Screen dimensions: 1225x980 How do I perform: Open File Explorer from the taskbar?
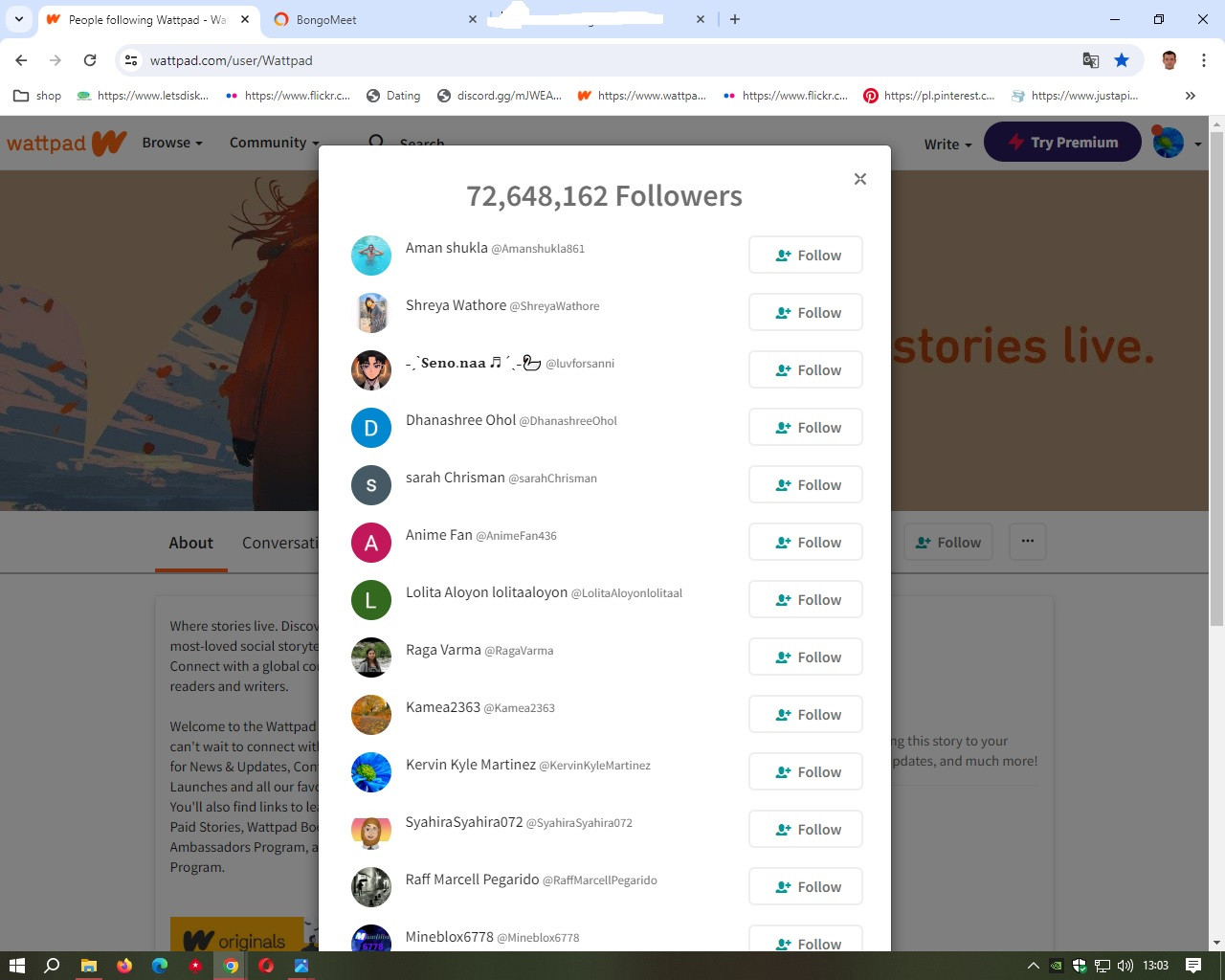pyautogui.click(x=88, y=966)
